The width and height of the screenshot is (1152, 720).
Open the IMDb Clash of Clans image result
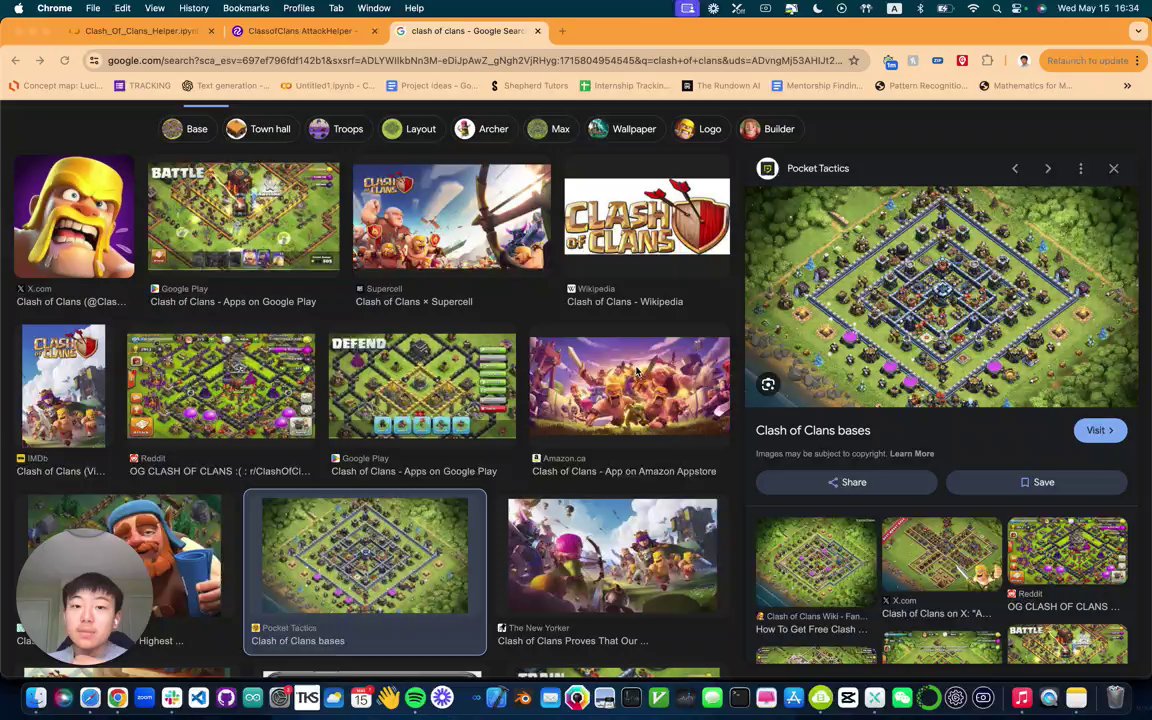(64, 386)
